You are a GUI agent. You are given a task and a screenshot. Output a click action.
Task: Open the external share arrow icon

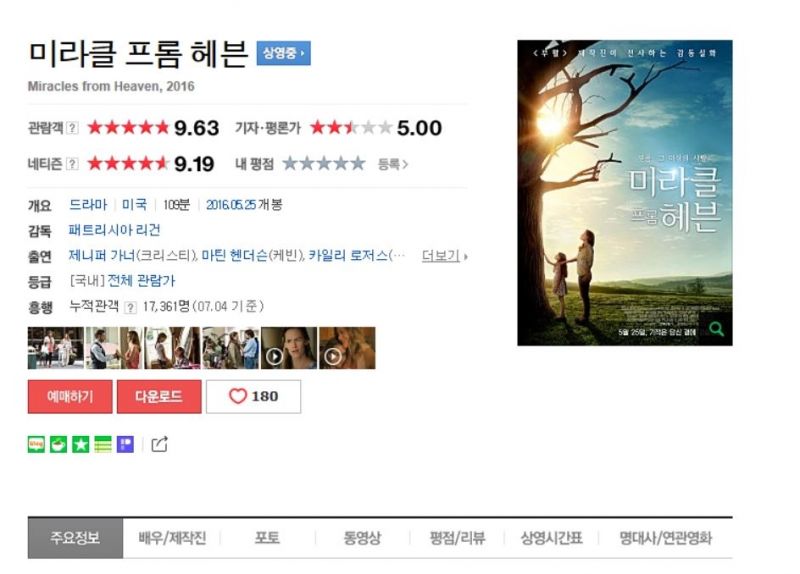pyautogui.click(x=159, y=444)
